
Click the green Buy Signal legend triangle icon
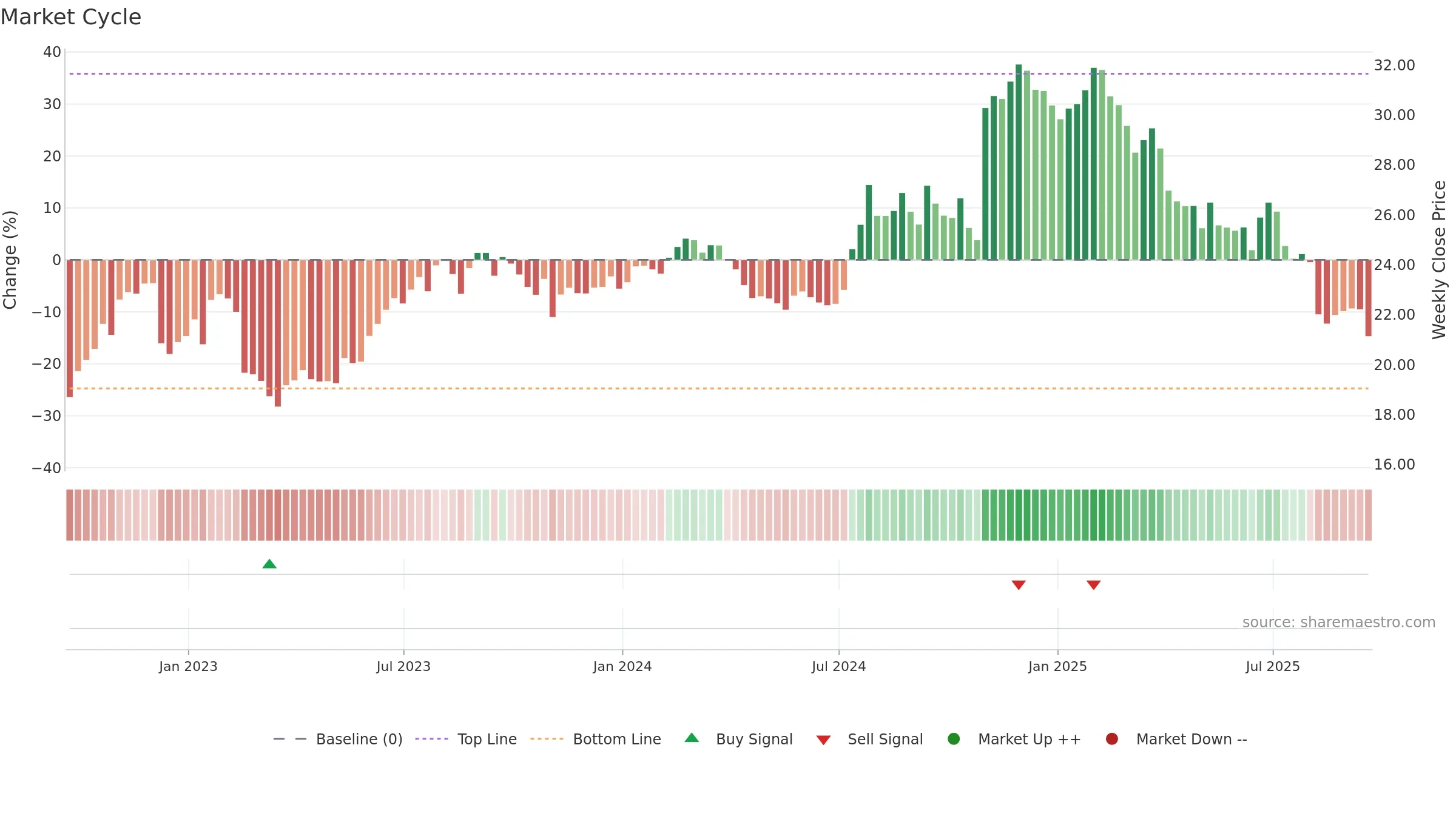[692, 738]
